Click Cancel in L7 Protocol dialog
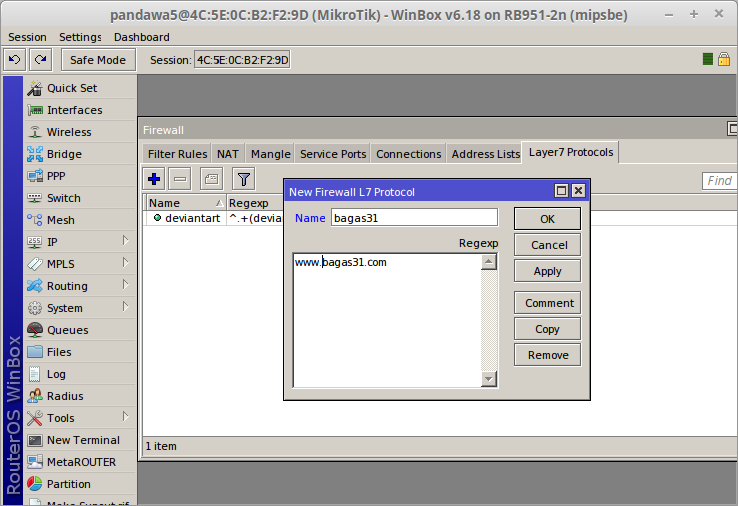Viewport: 738px width, 506px height. click(547, 245)
